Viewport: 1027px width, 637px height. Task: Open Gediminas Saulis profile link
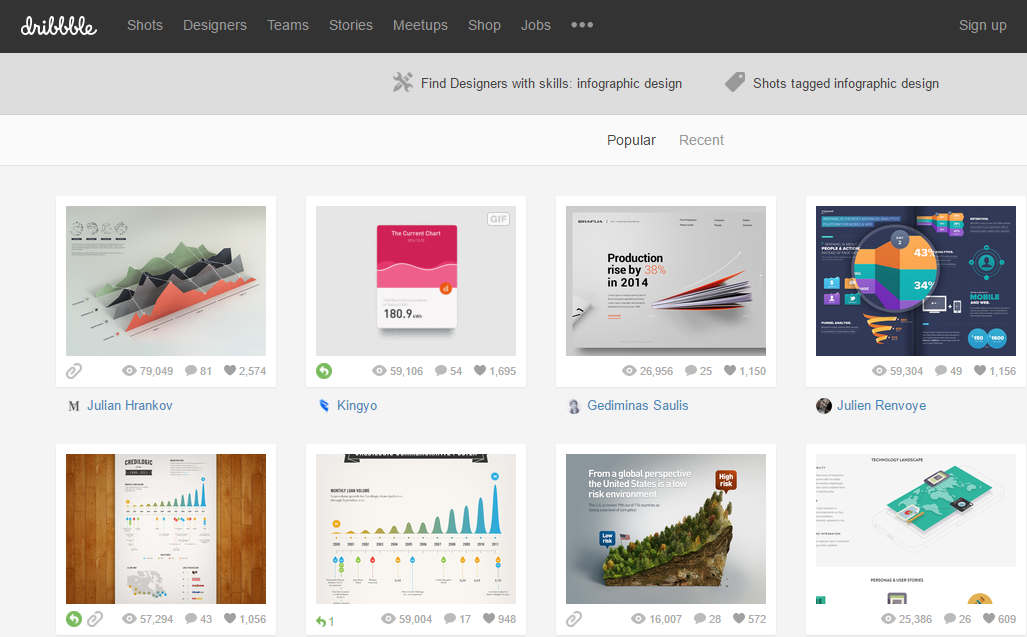637,405
